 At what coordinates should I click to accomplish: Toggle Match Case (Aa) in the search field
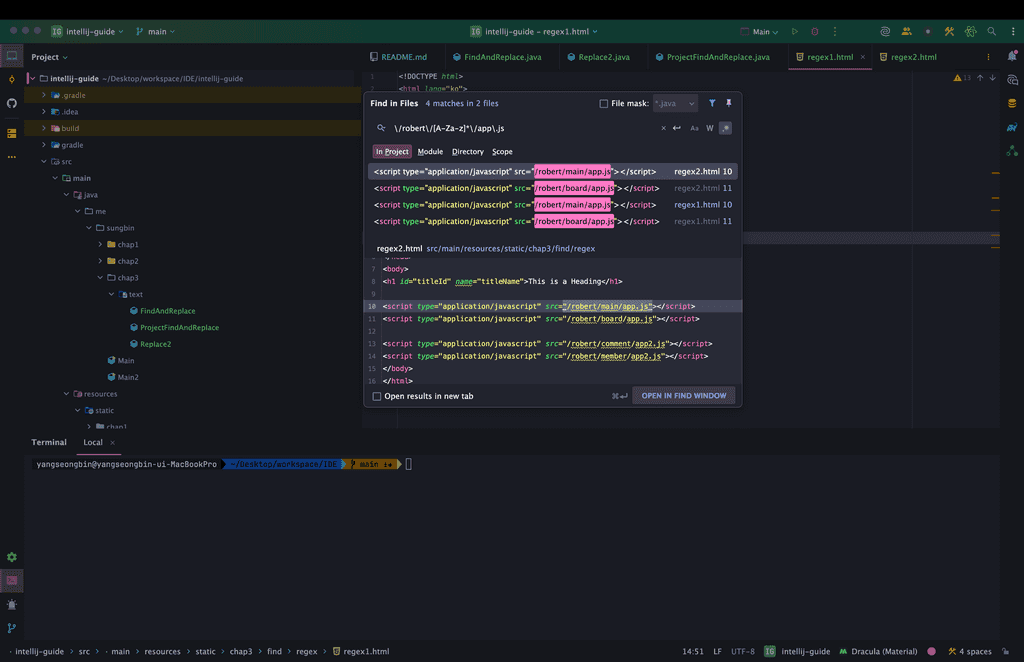click(694, 128)
